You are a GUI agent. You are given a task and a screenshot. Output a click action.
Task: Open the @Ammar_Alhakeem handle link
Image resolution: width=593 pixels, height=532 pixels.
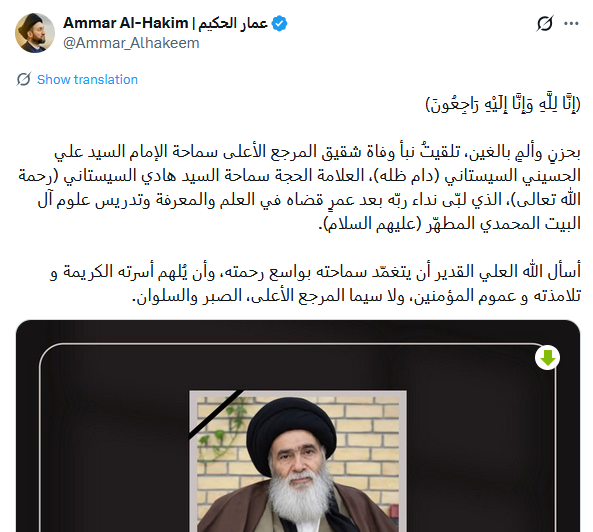pyautogui.click(x=131, y=43)
